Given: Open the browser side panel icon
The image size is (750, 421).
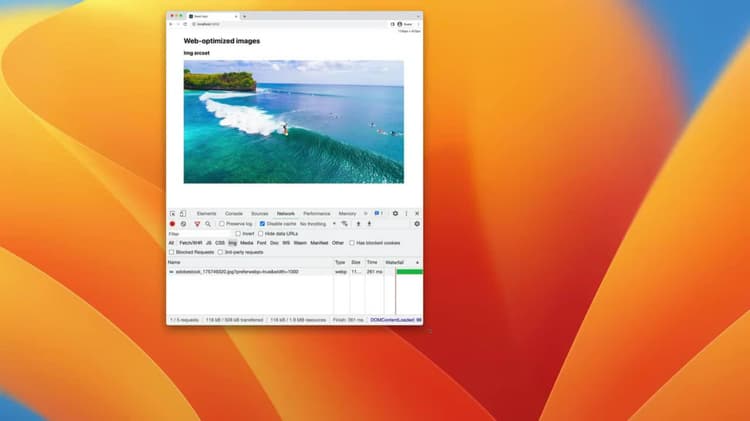Looking at the screenshot, I should (x=393, y=24).
